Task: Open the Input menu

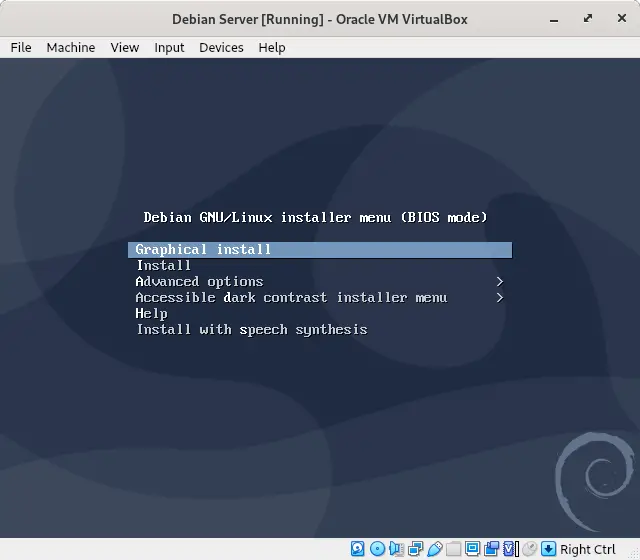Action: (x=169, y=48)
